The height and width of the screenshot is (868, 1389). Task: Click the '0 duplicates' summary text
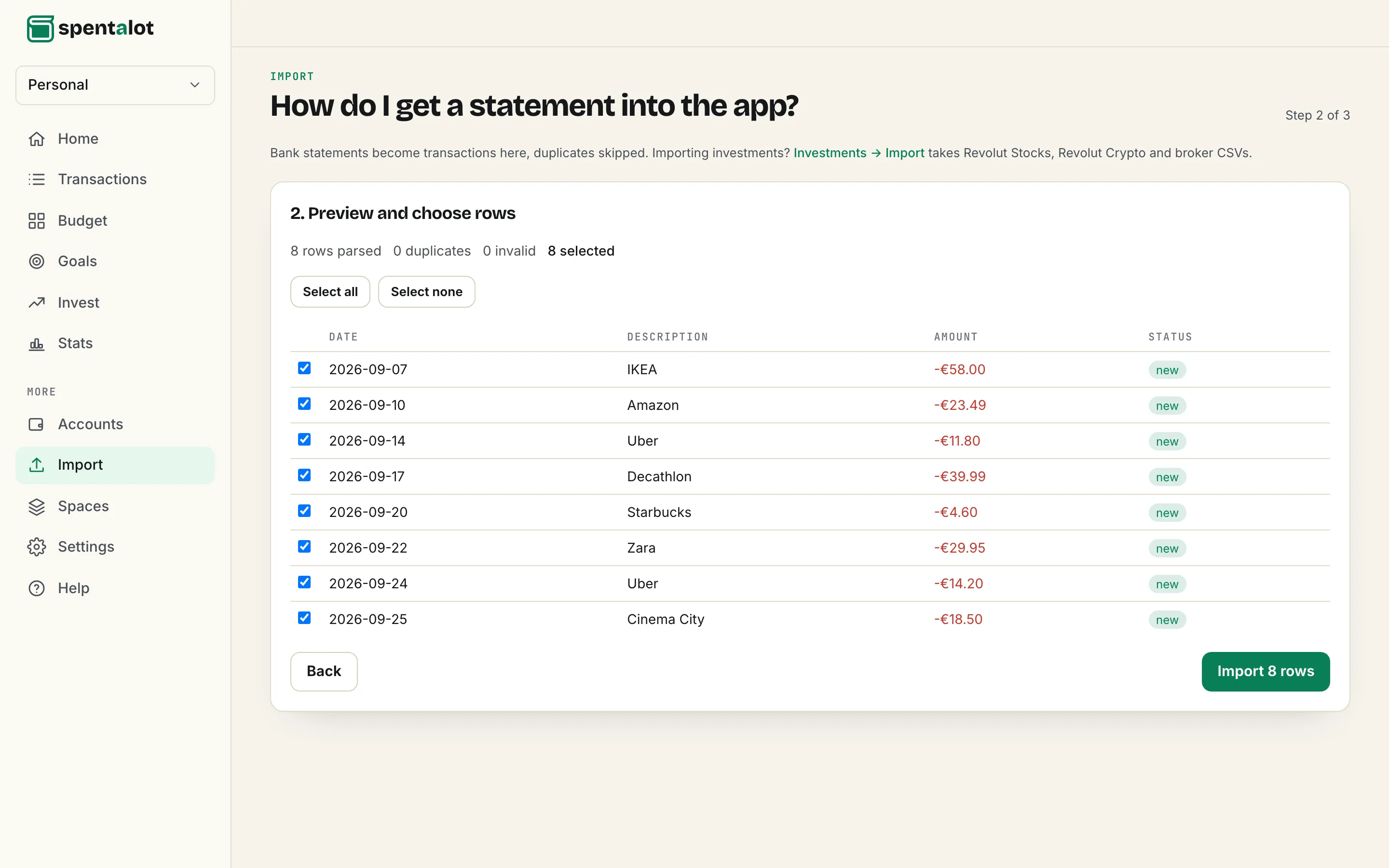(432, 251)
